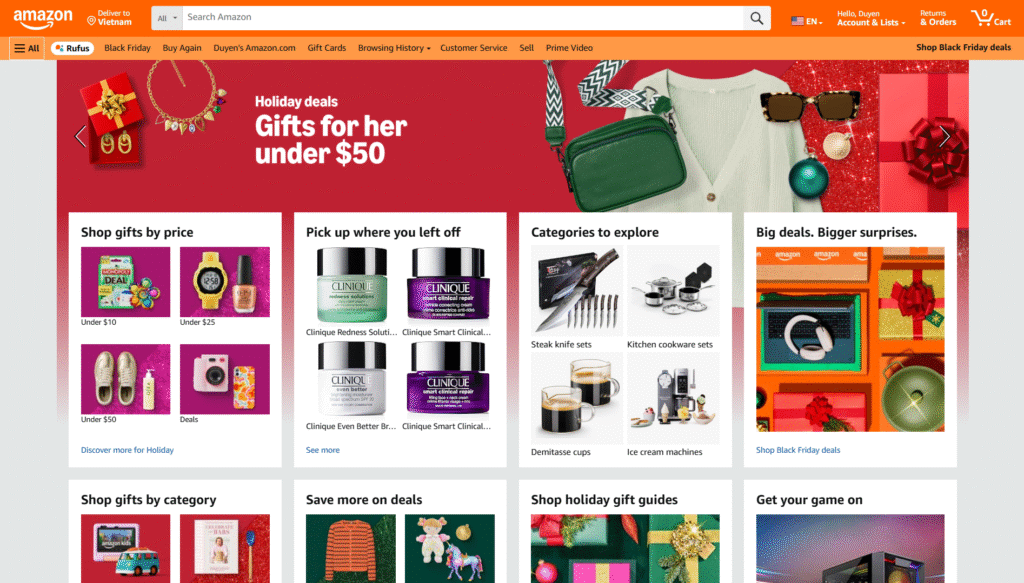This screenshot has width=1024, height=583.
Task: Click Discover more for Holiday link
Action: tap(127, 450)
